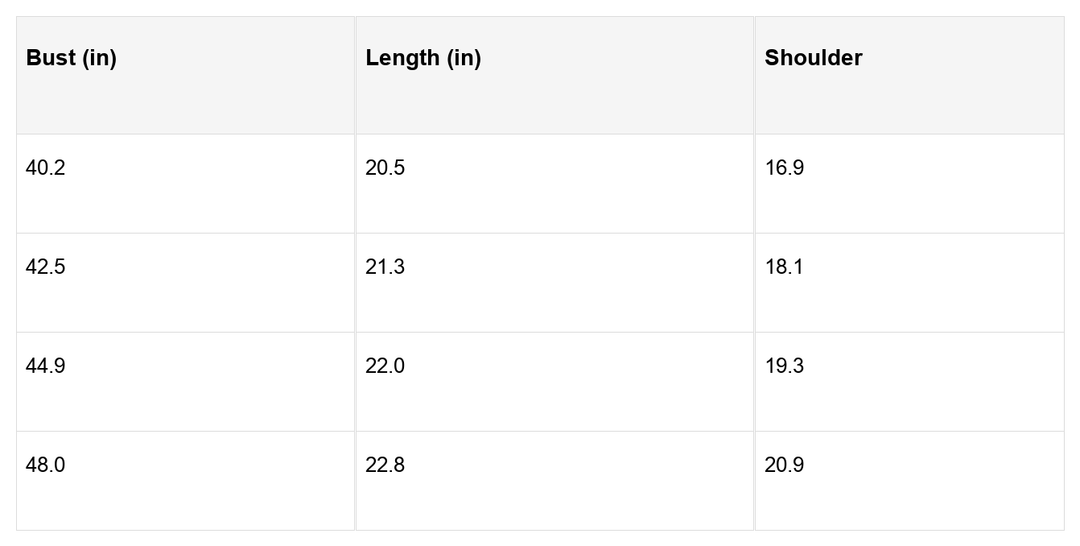The image size is (1080, 546).
Task: Click the 20.9 shoulder cell
Action: tap(784, 465)
